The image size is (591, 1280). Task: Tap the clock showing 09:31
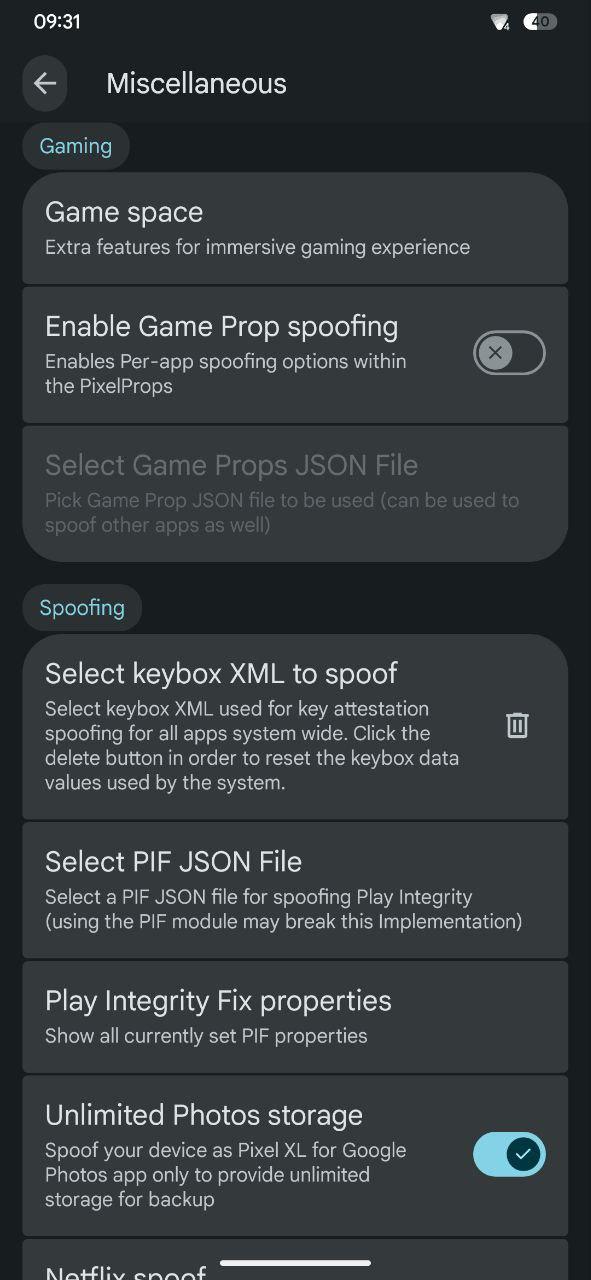tap(57, 21)
